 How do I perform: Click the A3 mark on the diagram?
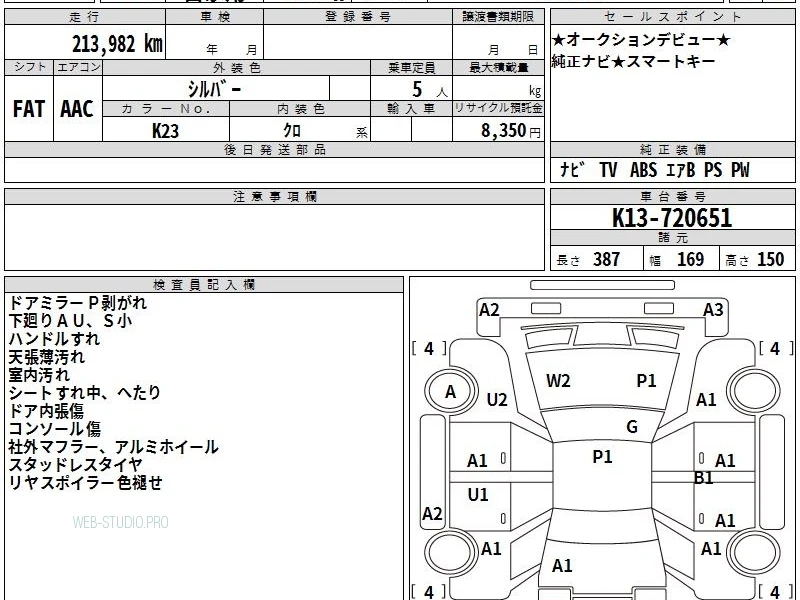(x=713, y=310)
